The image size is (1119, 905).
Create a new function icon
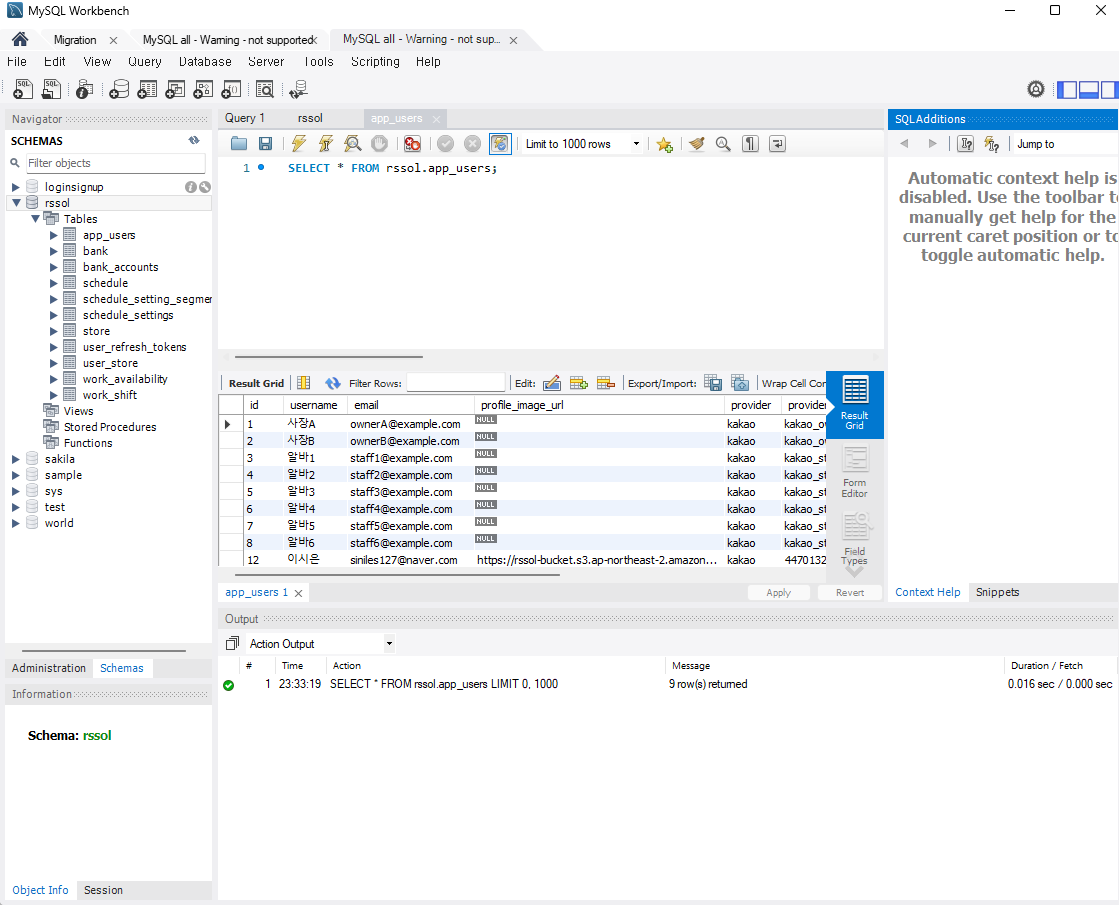[231, 89]
